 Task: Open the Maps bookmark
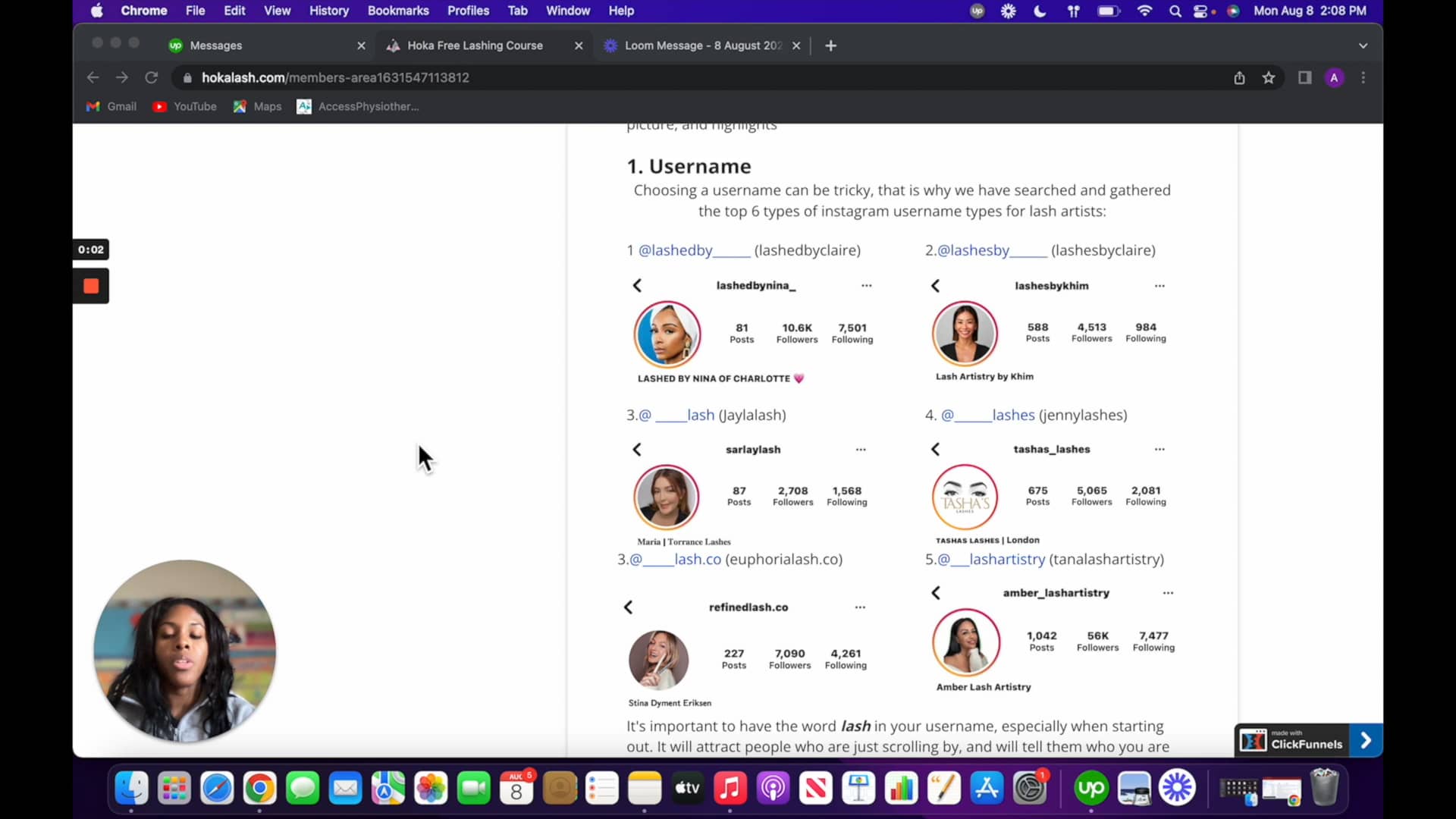point(257,106)
